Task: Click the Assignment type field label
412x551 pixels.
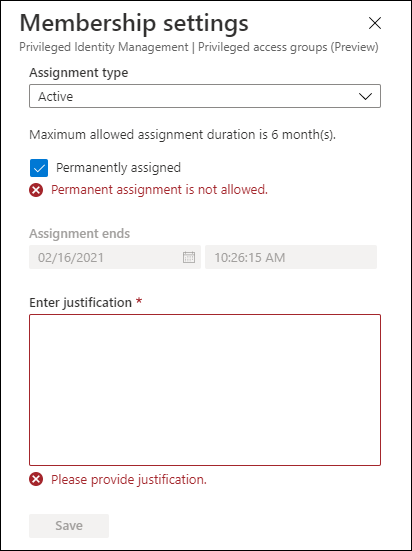Action: pyautogui.click(x=79, y=73)
